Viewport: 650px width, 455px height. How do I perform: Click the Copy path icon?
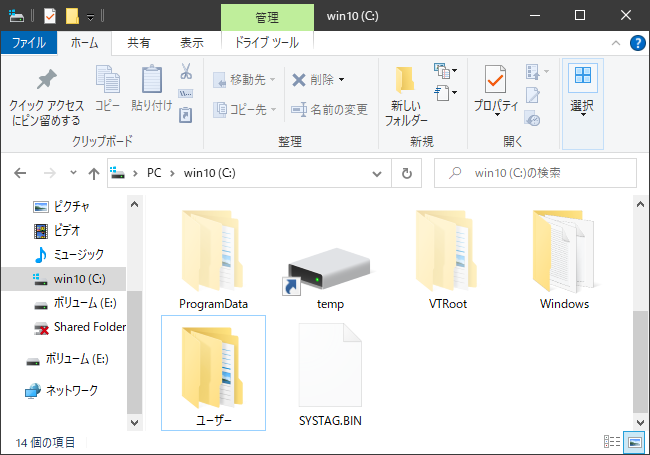click(x=186, y=94)
